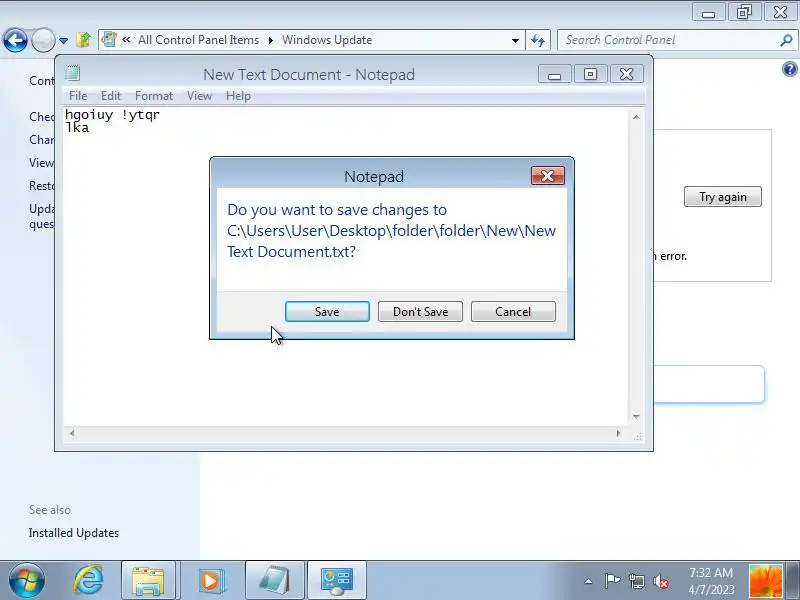Click Notepad vertical scrollbar down arrow
This screenshot has width=800, height=600.
[636, 417]
